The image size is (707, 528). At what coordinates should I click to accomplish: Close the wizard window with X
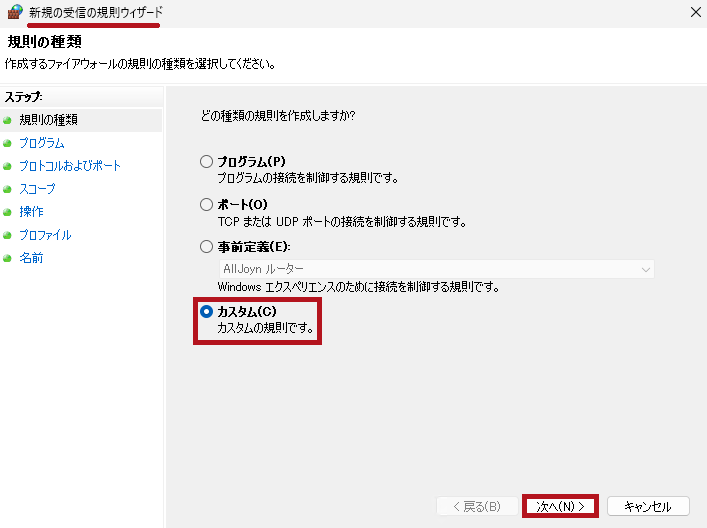click(x=696, y=12)
